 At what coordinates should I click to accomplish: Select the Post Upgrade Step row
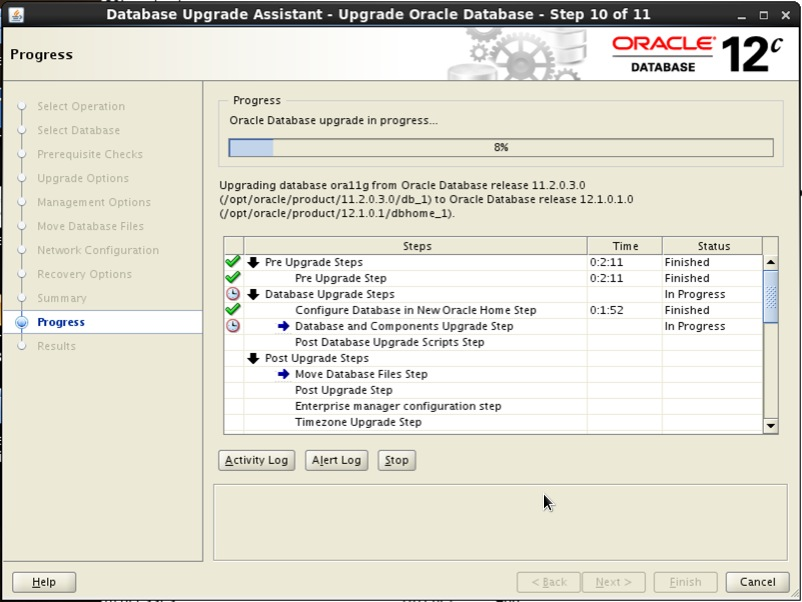pos(494,390)
